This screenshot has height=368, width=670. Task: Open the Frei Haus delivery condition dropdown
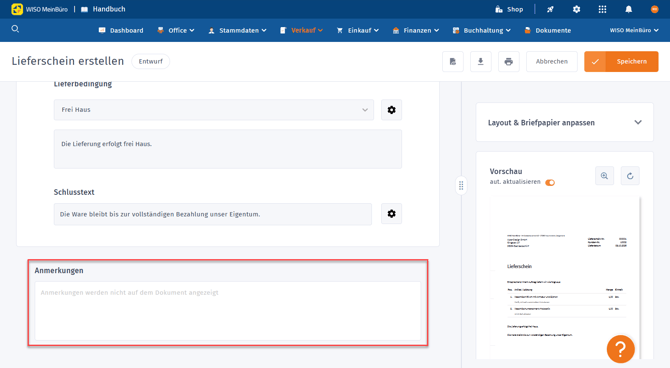click(214, 110)
